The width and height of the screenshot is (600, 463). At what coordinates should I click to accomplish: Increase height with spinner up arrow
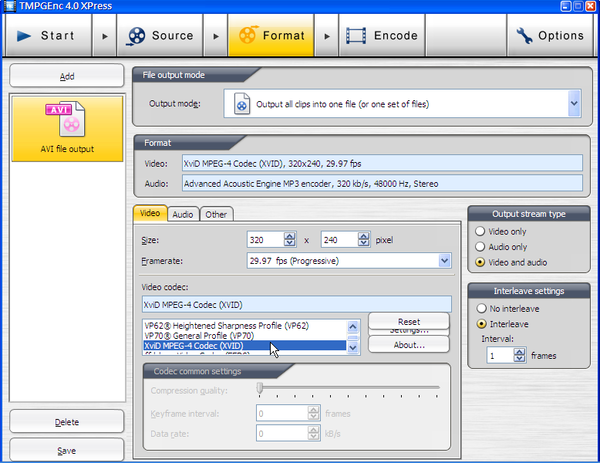364,236
